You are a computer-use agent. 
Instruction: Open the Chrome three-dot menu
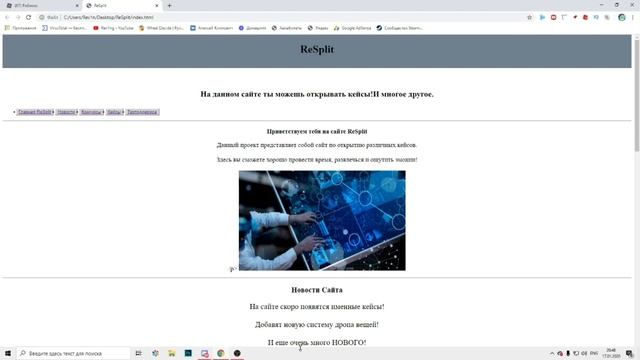pos(633,17)
